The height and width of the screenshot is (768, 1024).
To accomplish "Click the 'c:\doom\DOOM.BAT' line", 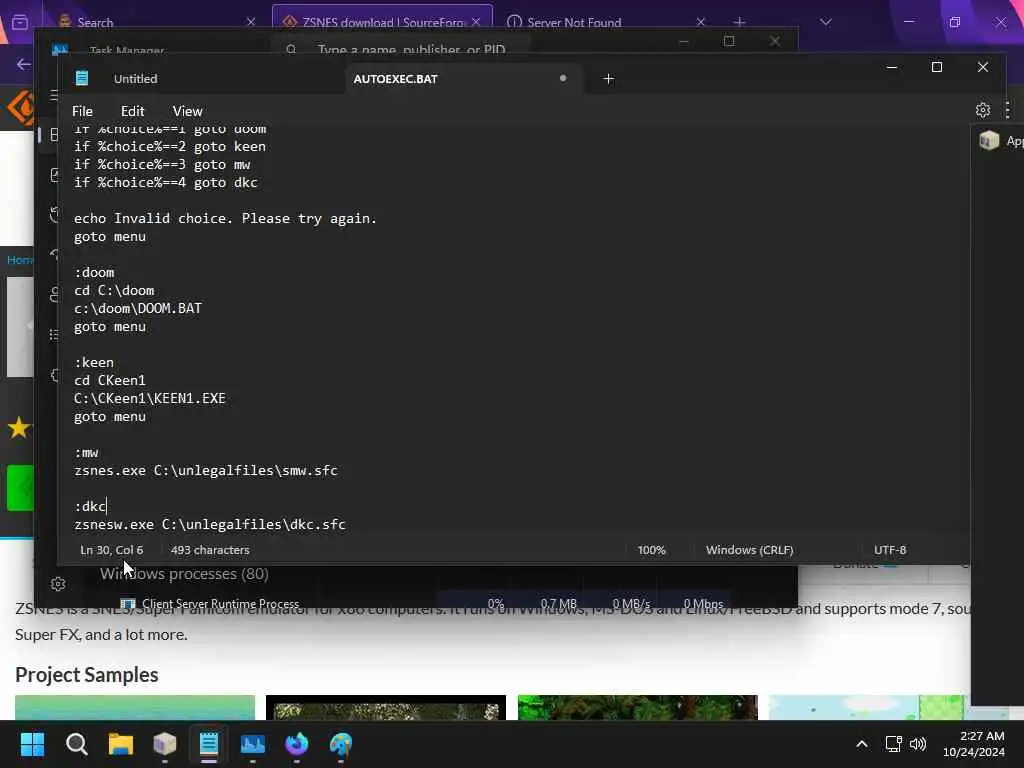I will (138, 308).
